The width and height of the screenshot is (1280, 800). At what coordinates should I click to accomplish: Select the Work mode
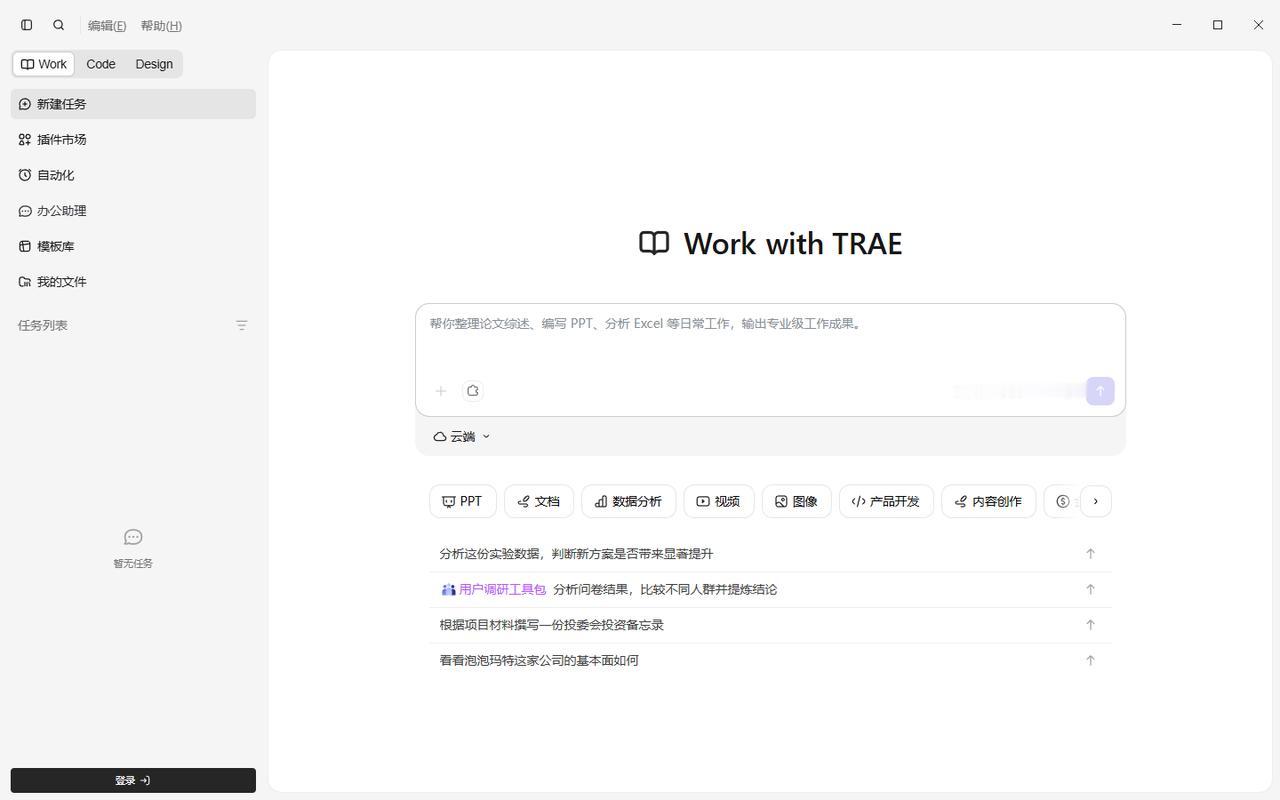click(44, 64)
